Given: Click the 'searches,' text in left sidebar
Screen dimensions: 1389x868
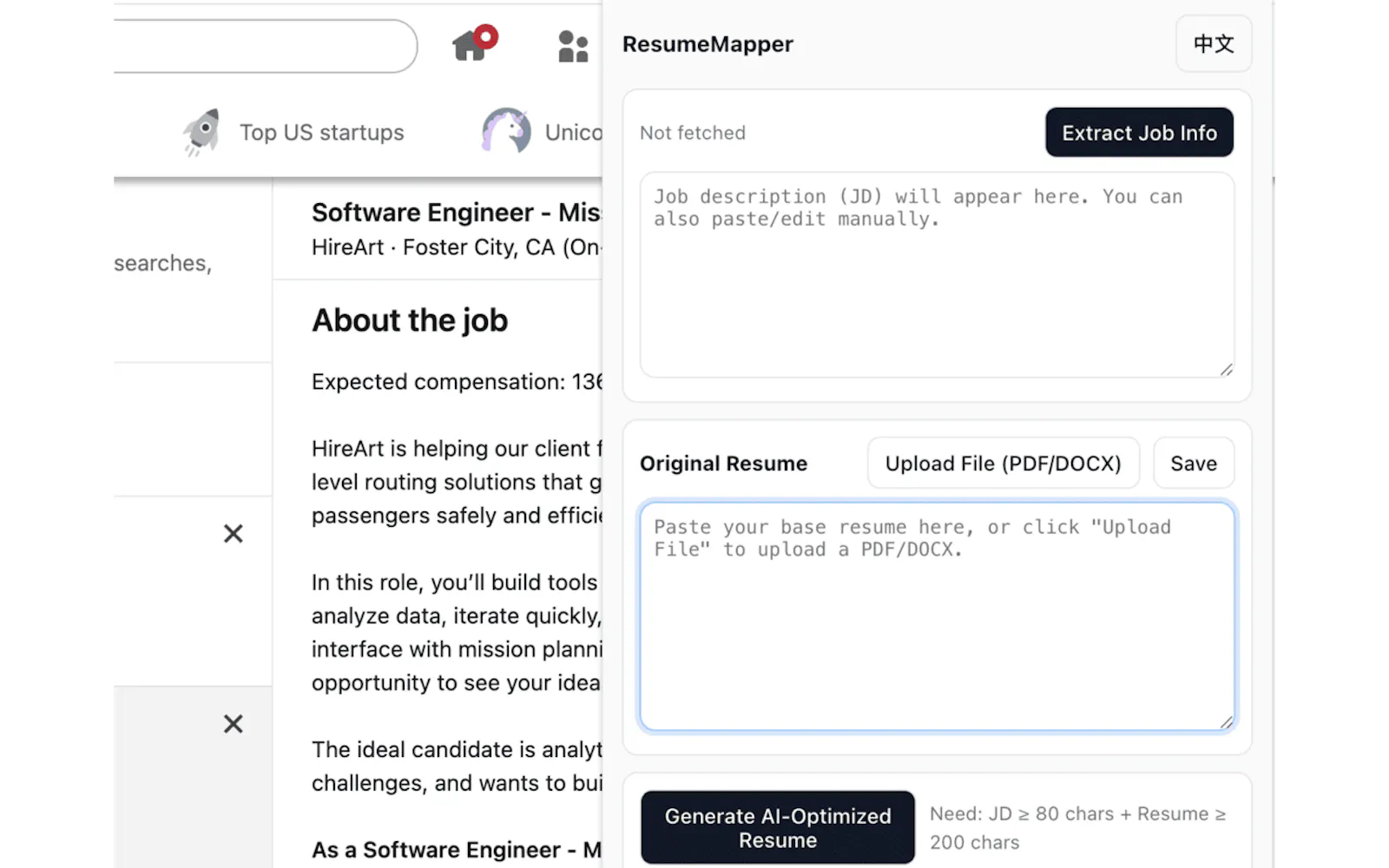Looking at the screenshot, I should coord(162,263).
